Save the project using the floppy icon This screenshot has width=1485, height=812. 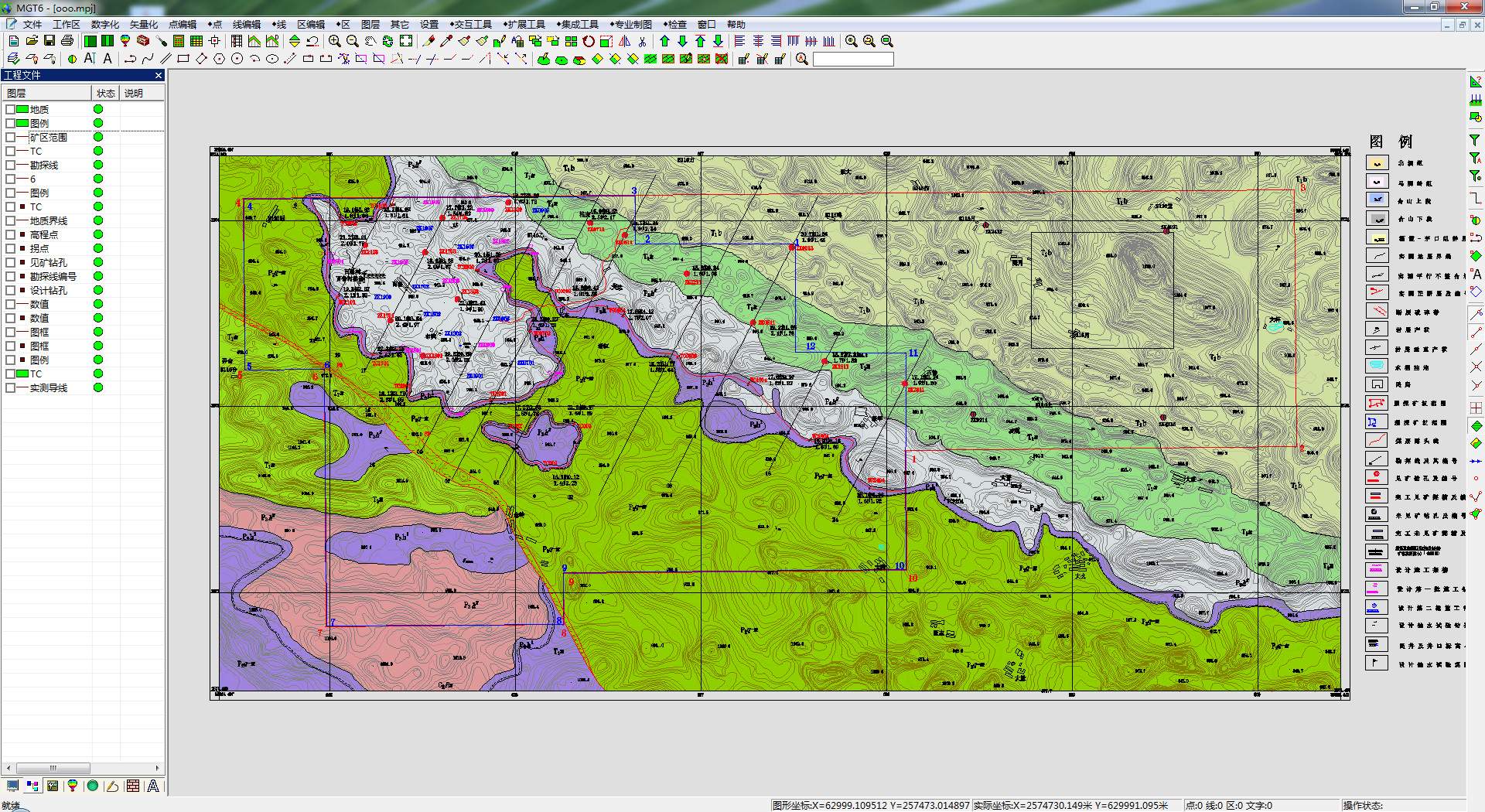49,41
